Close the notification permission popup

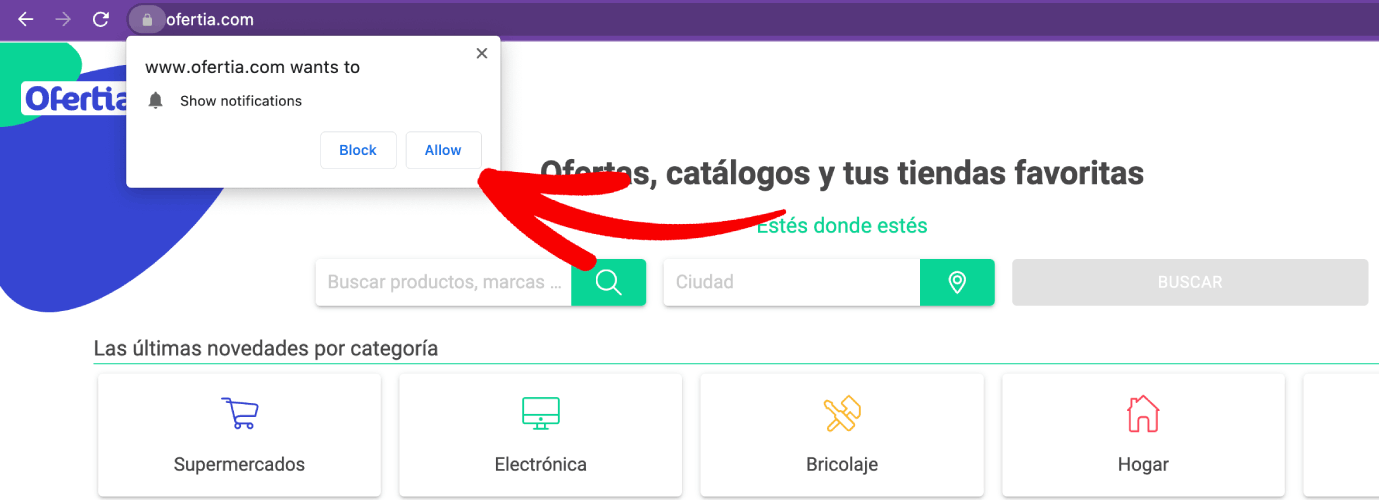click(481, 54)
